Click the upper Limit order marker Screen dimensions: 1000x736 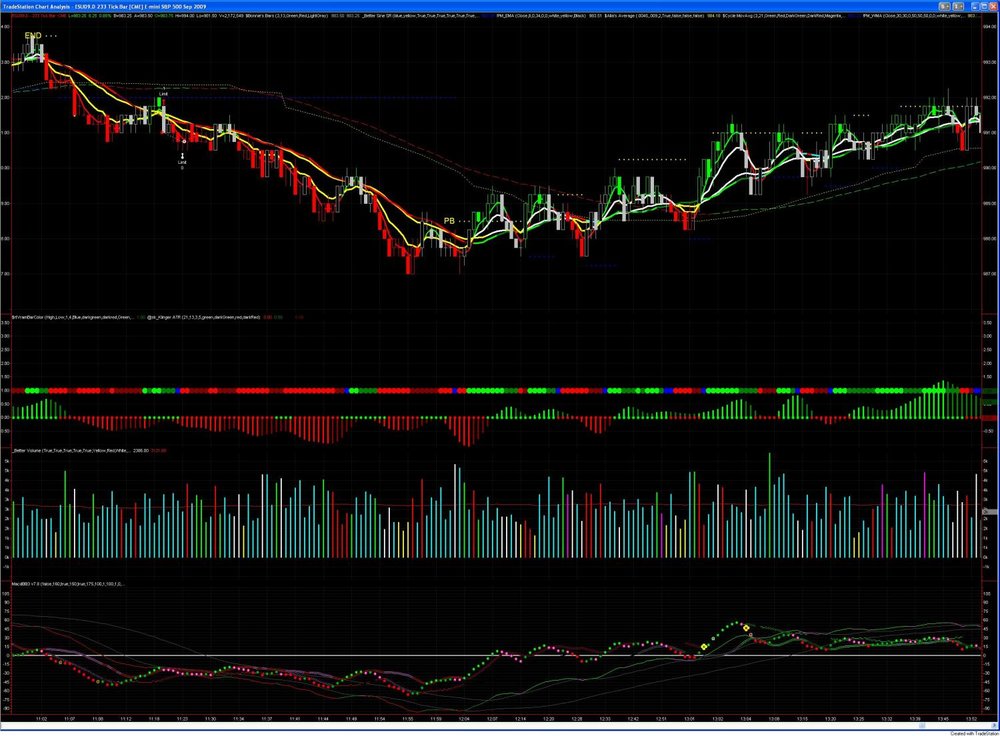(x=163, y=94)
